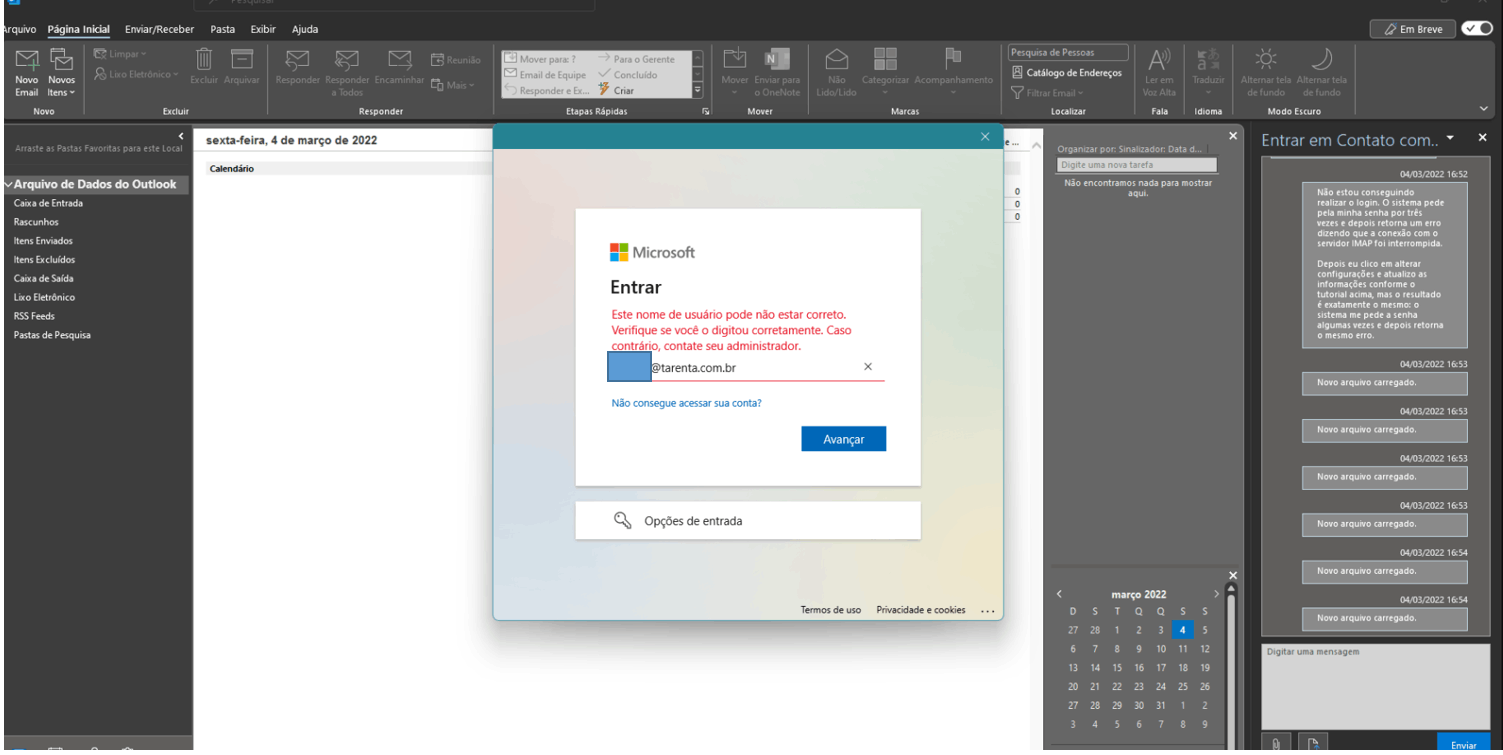Go to the next month in calendar
The height and width of the screenshot is (755, 1503).
click(x=1216, y=594)
